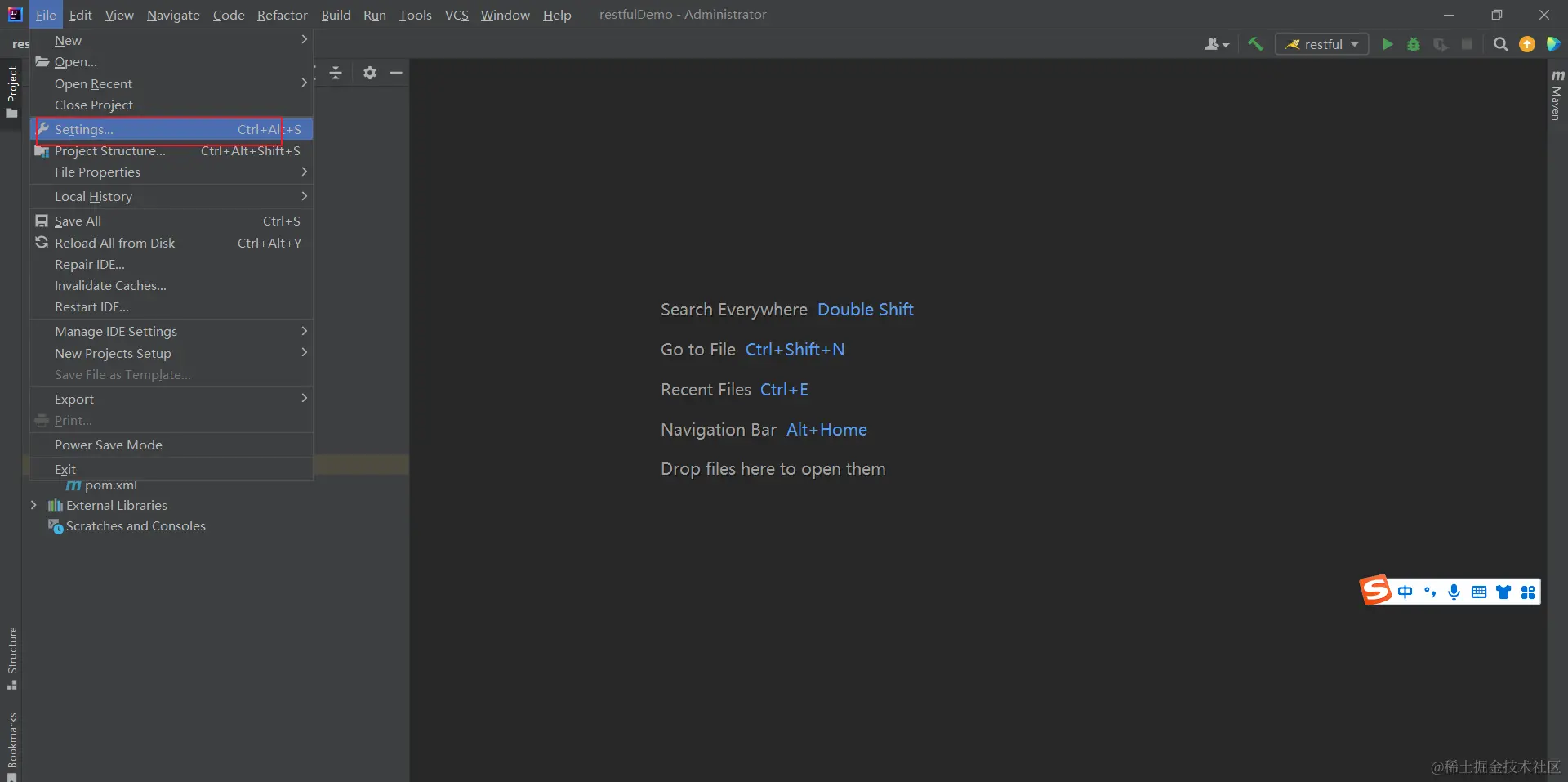This screenshot has width=1568, height=782.
Task: Click Double Shift shortcut text
Action: 866,310
